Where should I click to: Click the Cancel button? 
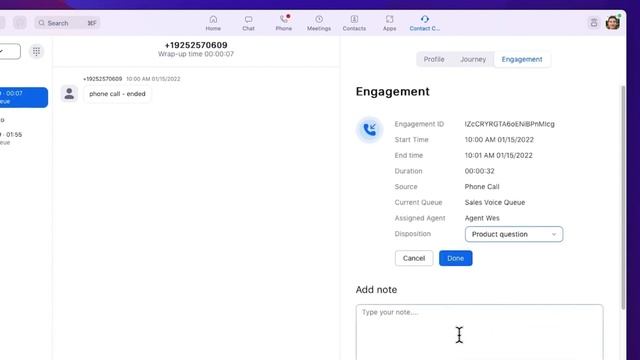coord(414,258)
